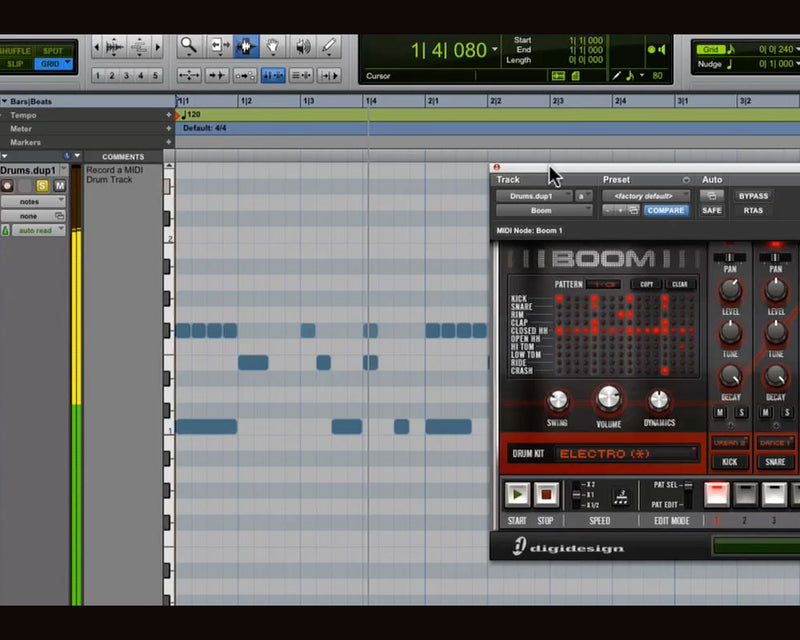Mute the Drums.dup1 track
The image size is (800, 640).
(59, 186)
